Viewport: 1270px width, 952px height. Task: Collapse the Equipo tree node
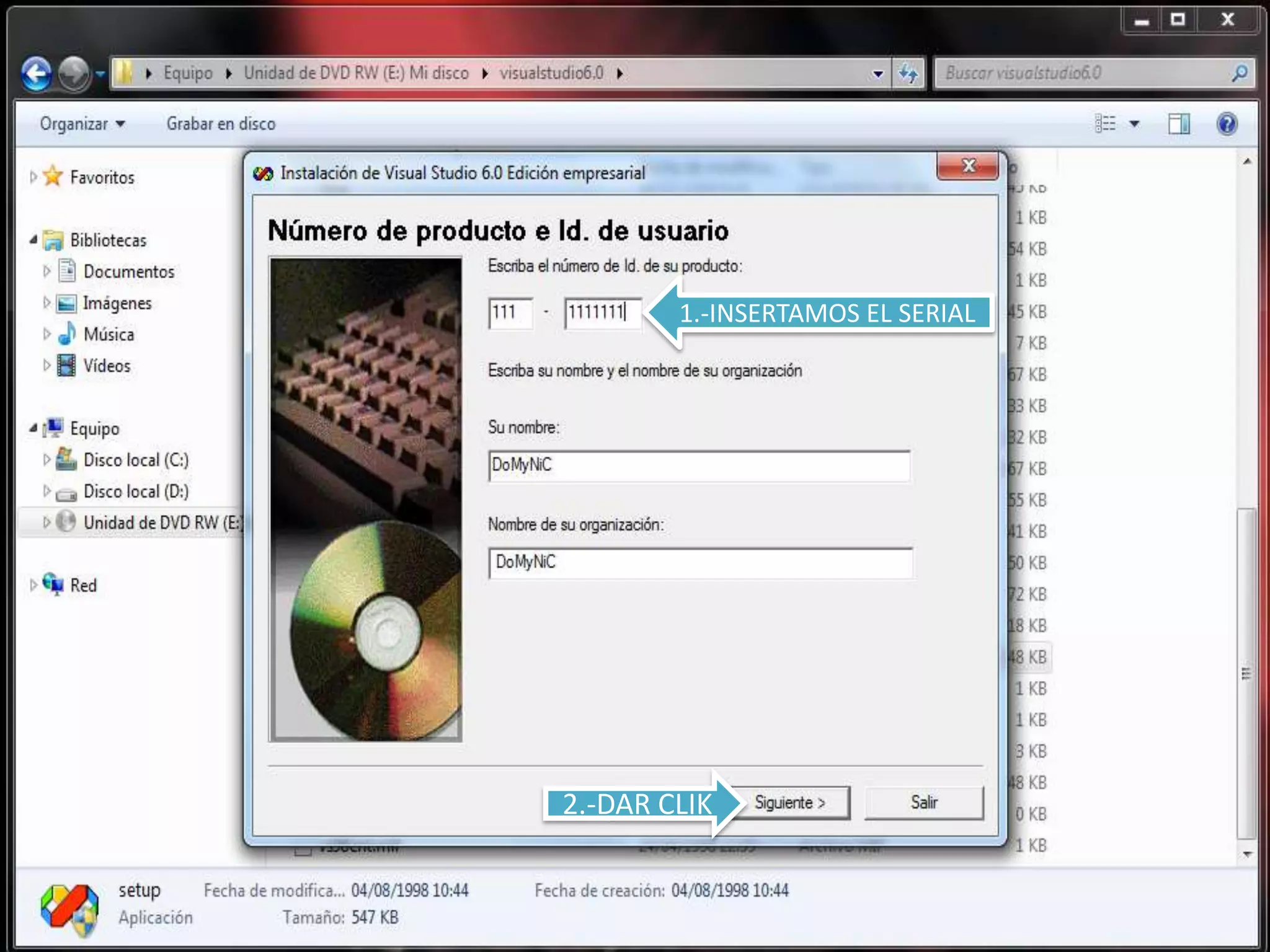[33, 428]
